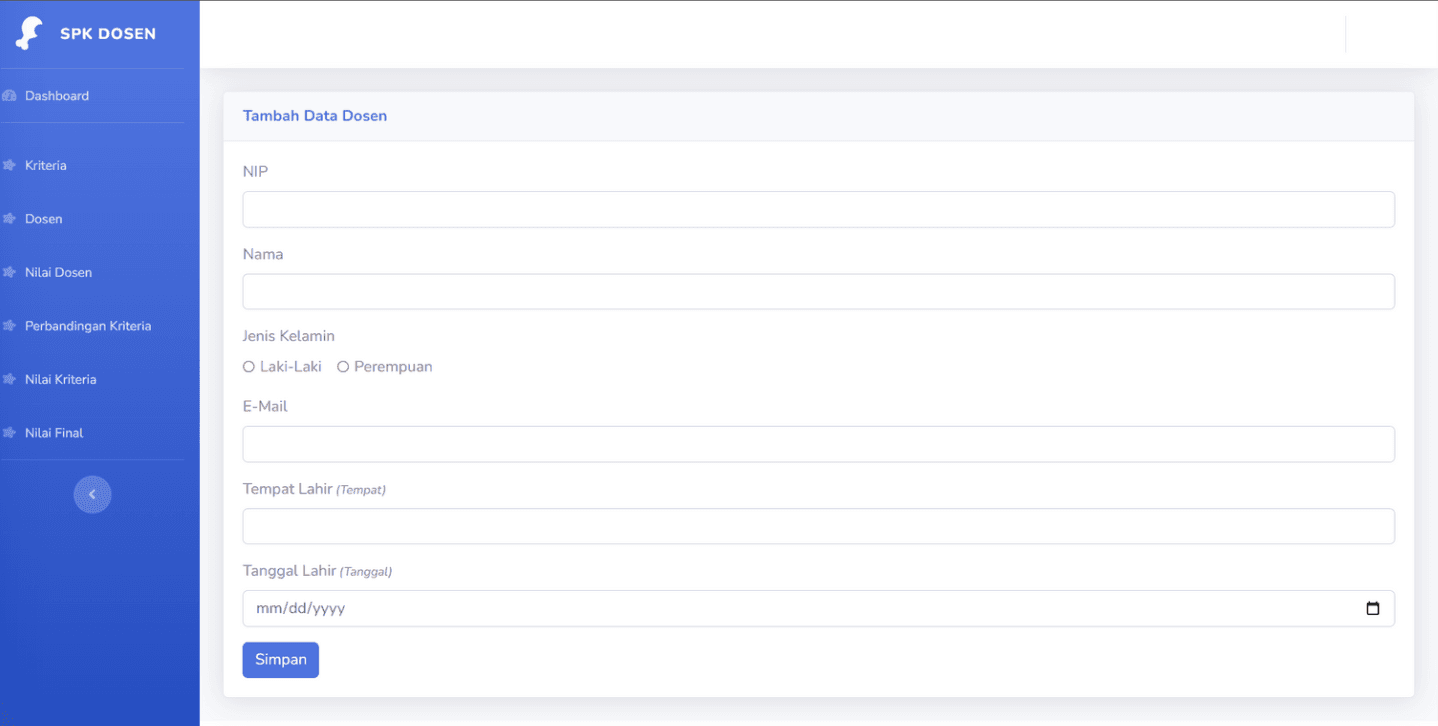Viewport: 1438px width, 726px height.
Task: Focus the NIP input field
Action: click(x=818, y=209)
